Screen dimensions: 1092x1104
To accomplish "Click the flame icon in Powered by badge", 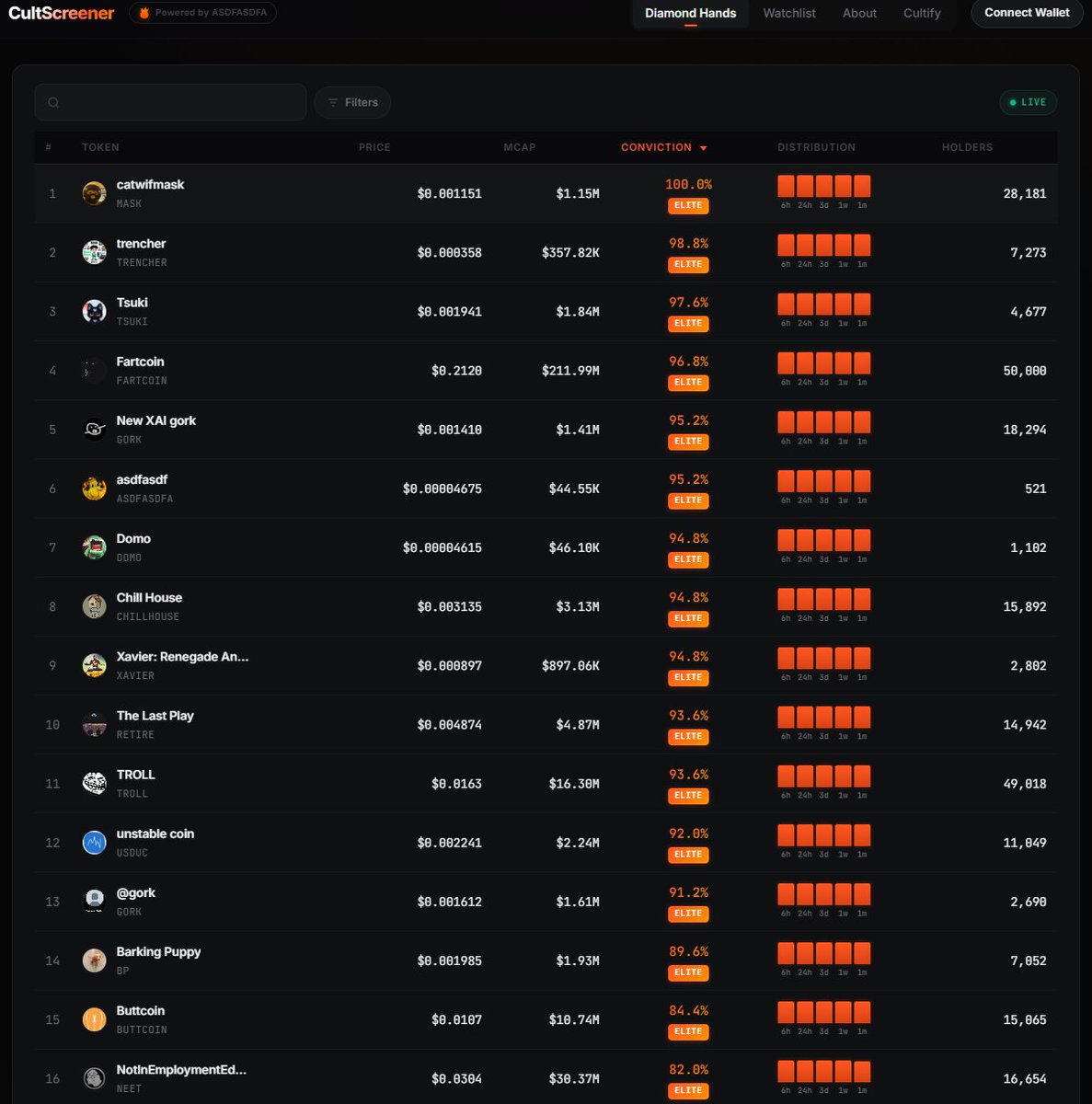I will point(144,13).
